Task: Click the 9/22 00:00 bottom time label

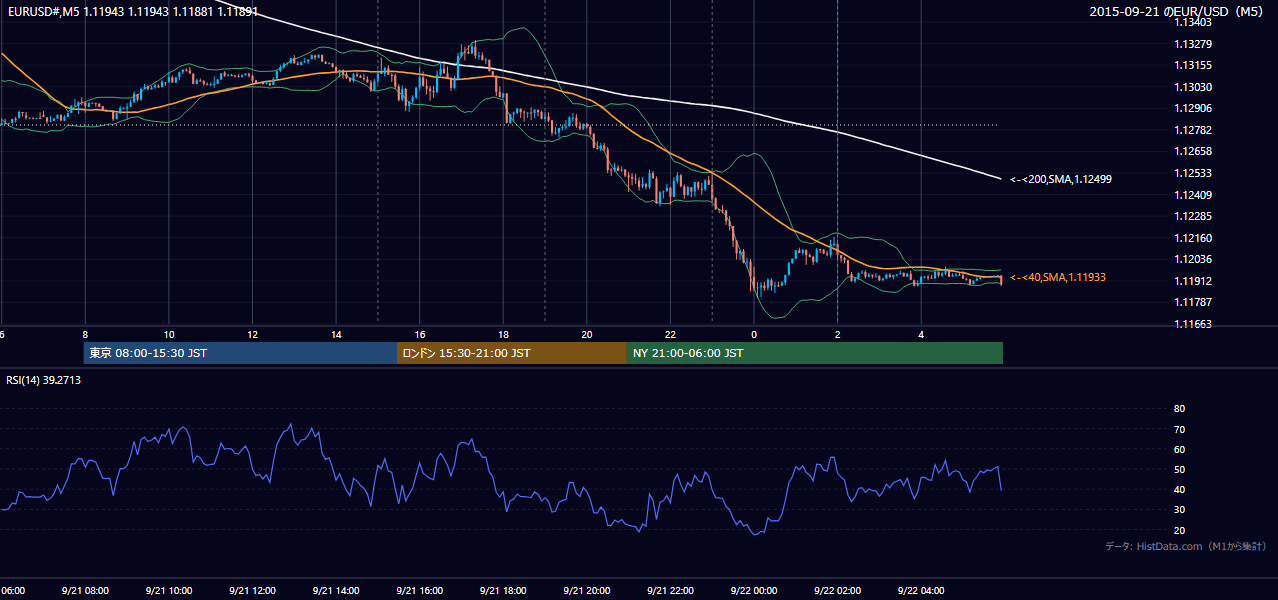Action: coord(754,590)
